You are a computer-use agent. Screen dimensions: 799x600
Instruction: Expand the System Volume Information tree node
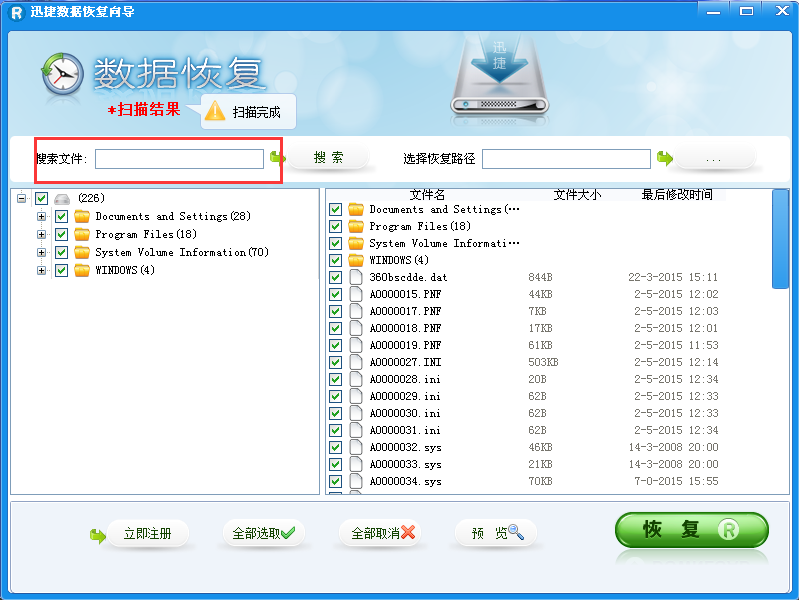click(41, 252)
